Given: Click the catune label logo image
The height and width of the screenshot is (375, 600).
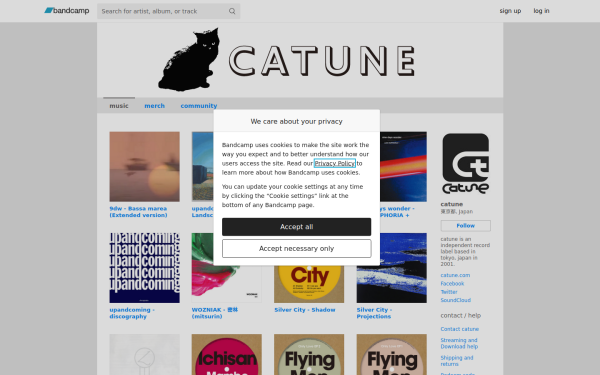Looking at the screenshot, I should [465, 163].
